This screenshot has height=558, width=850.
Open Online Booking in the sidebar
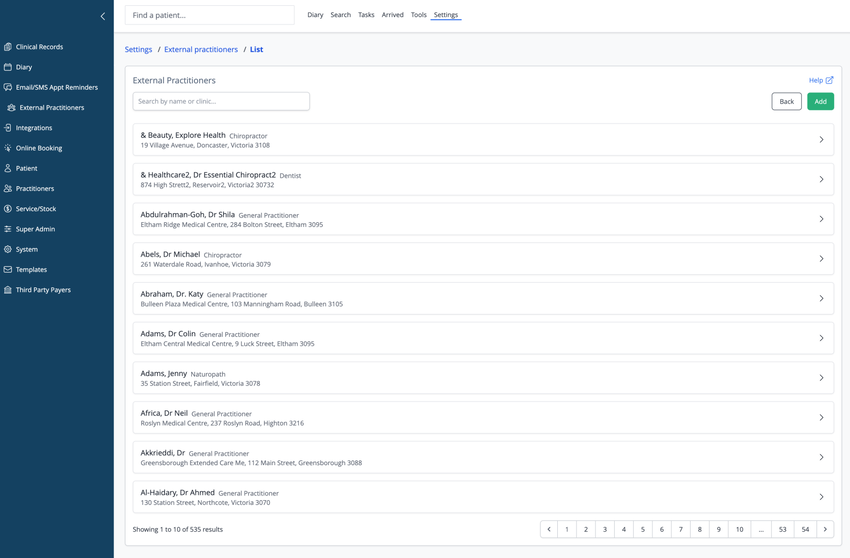pos(39,148)
